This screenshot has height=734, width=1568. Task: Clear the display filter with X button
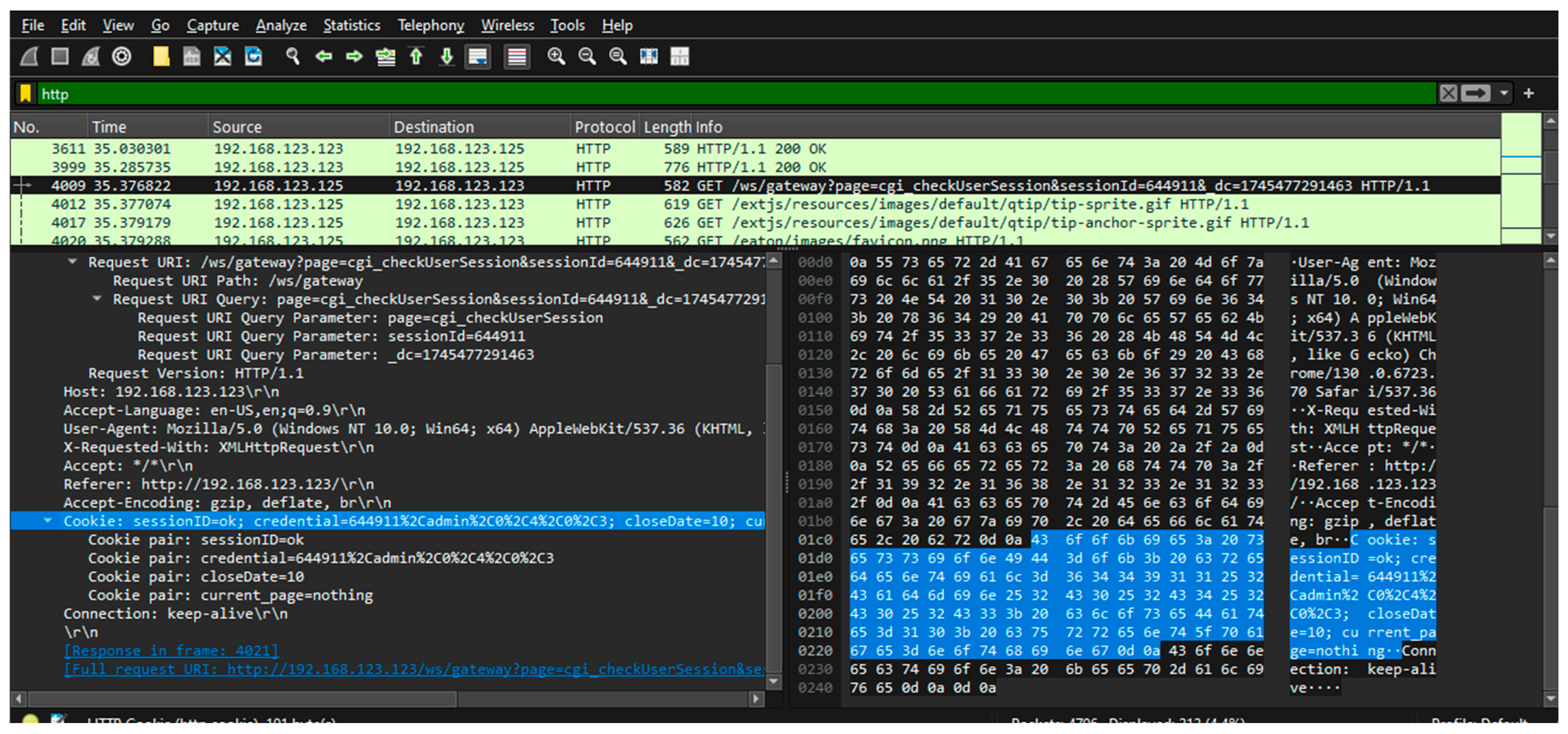click(x=1448, y=94)
